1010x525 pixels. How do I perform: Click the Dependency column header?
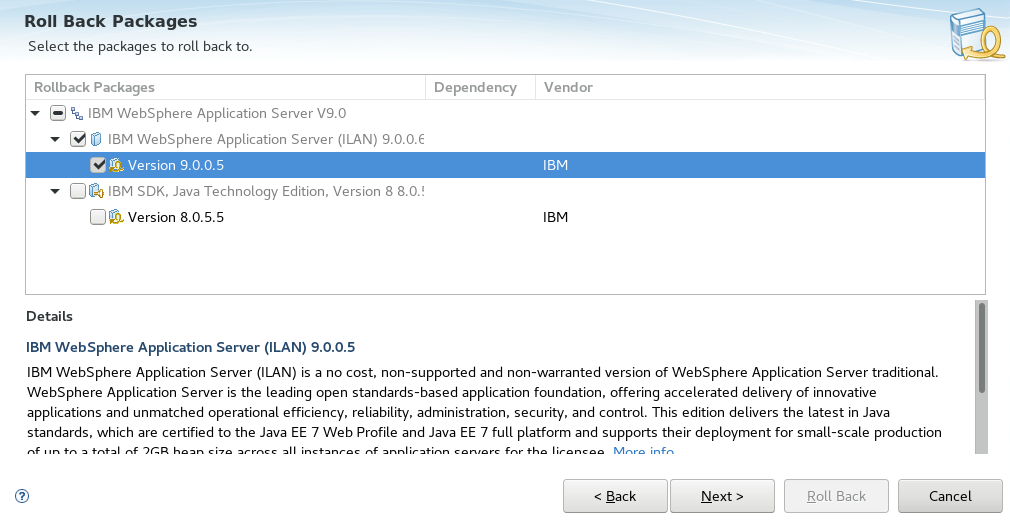coord(481,87)
